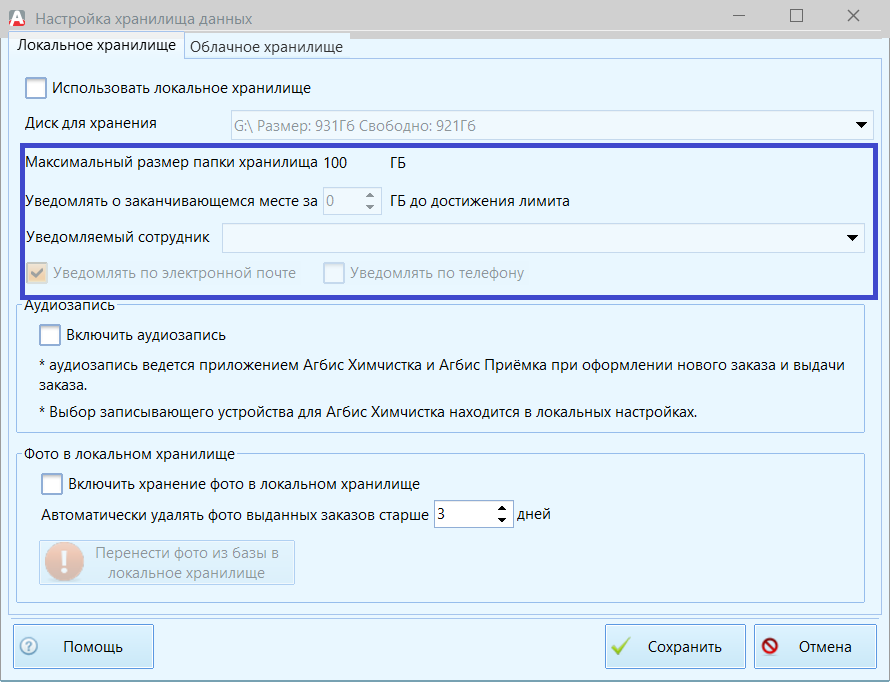Click the warning exclamation icon on transfer button
Image resolution: width=890 pixels, height=682 pixels.
point(64,562)
